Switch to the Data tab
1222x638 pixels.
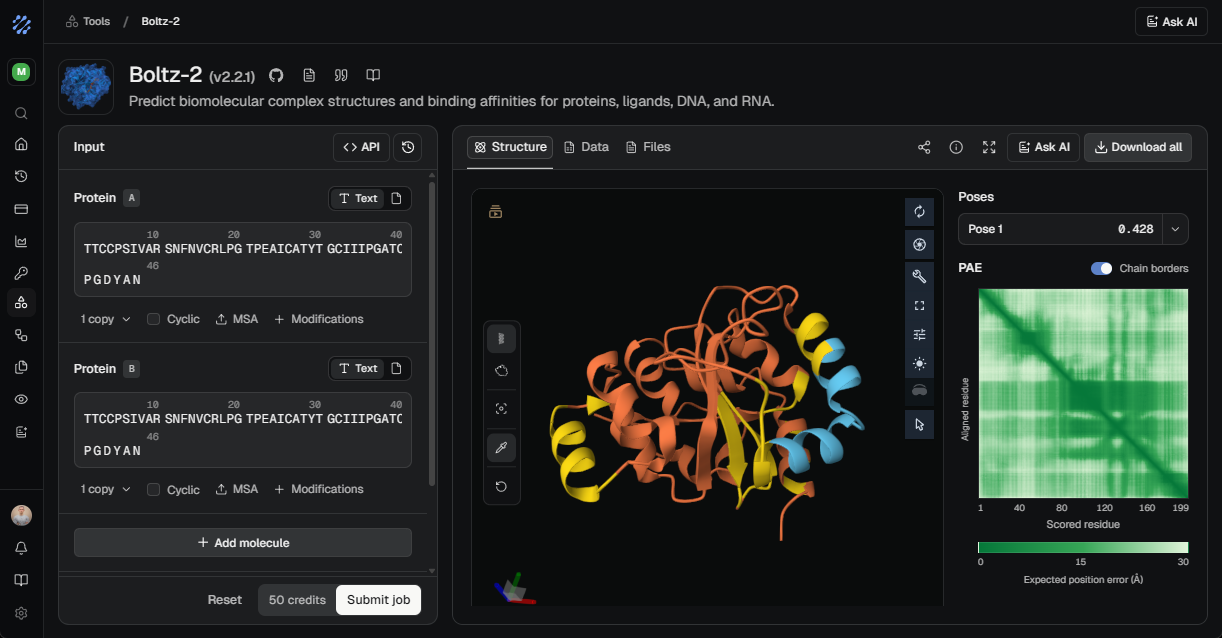tap(587, 147)
